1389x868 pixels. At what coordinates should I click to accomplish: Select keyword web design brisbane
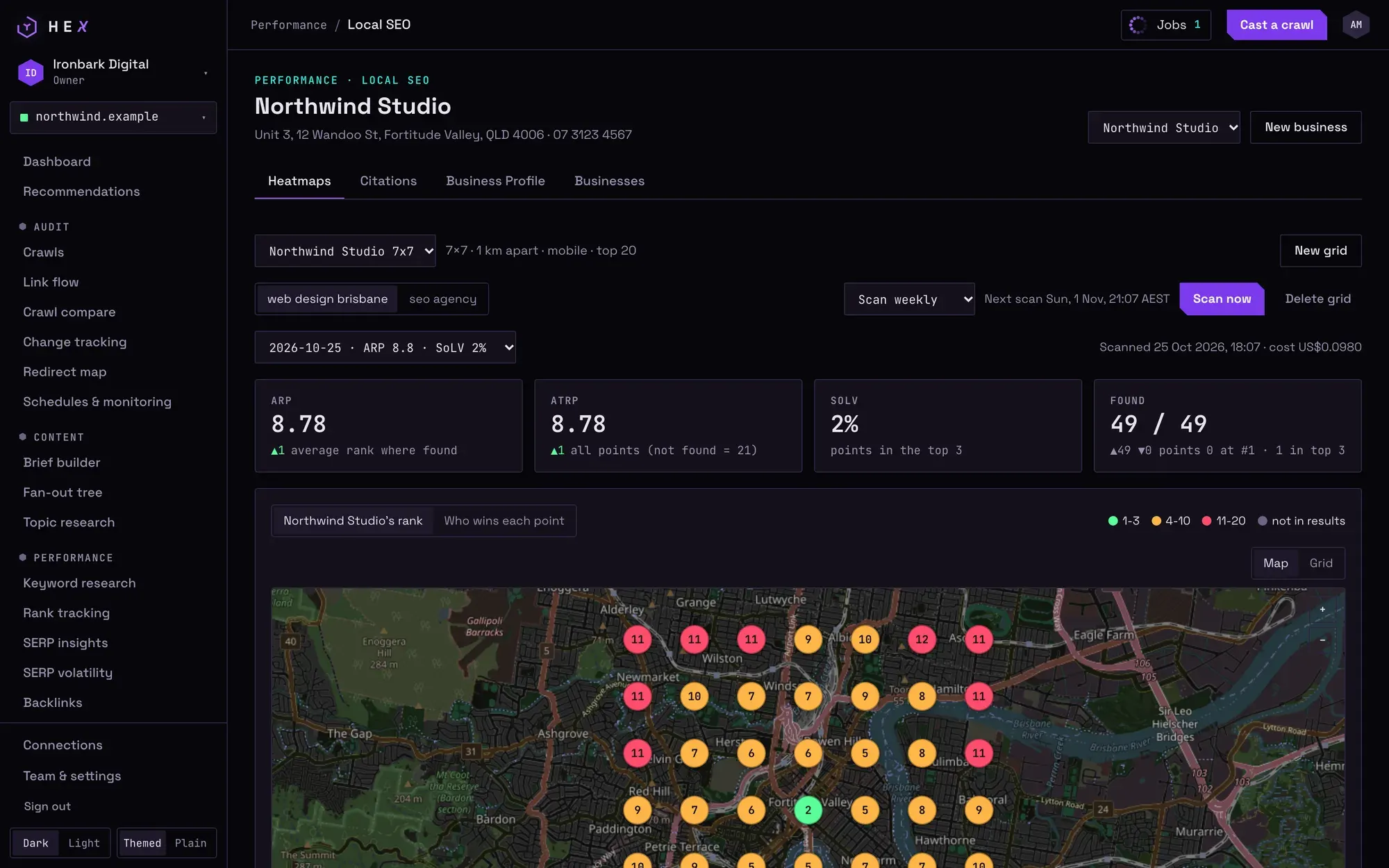pos(327,299)
